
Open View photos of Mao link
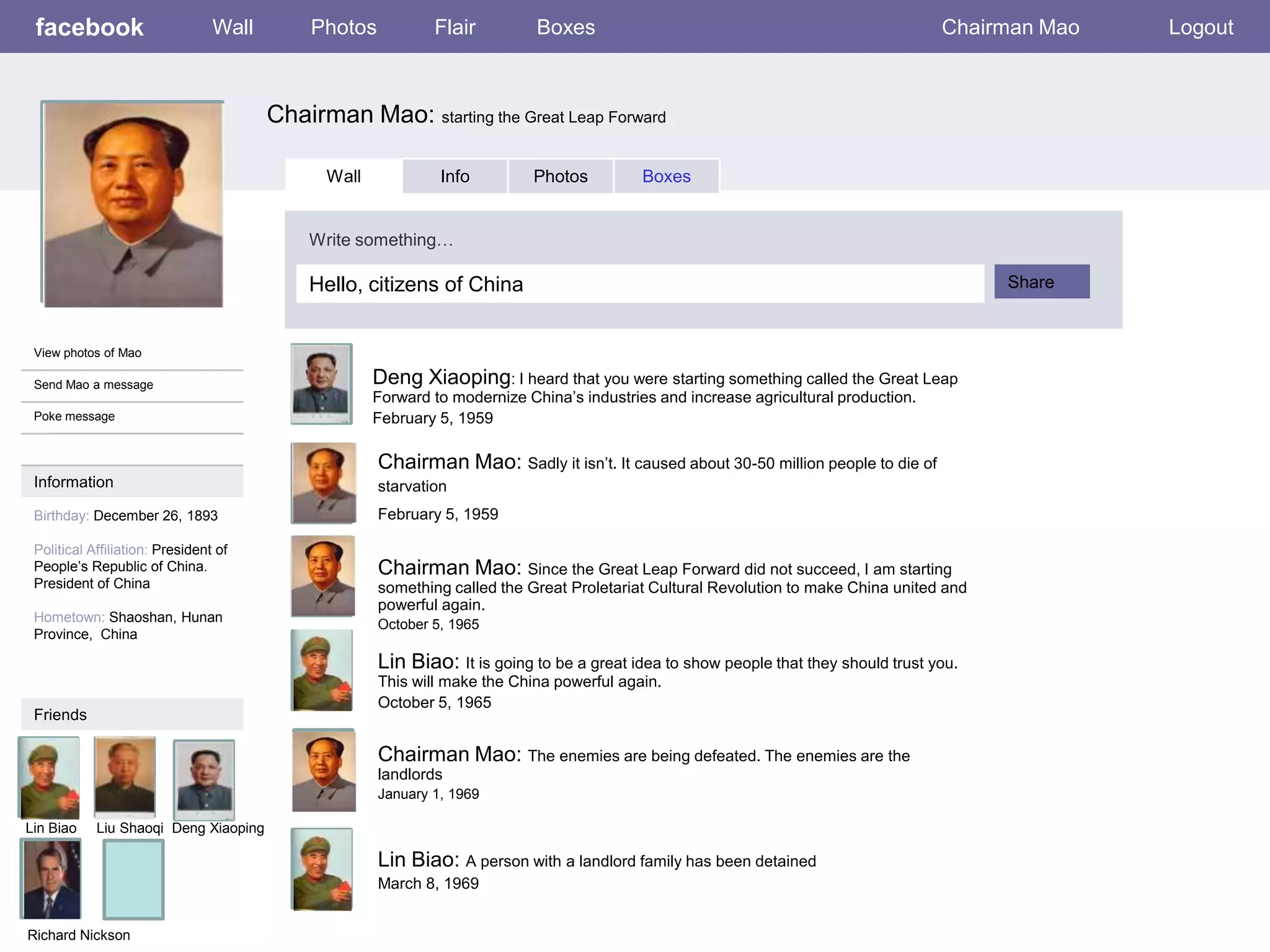click(x=87, y=353)
